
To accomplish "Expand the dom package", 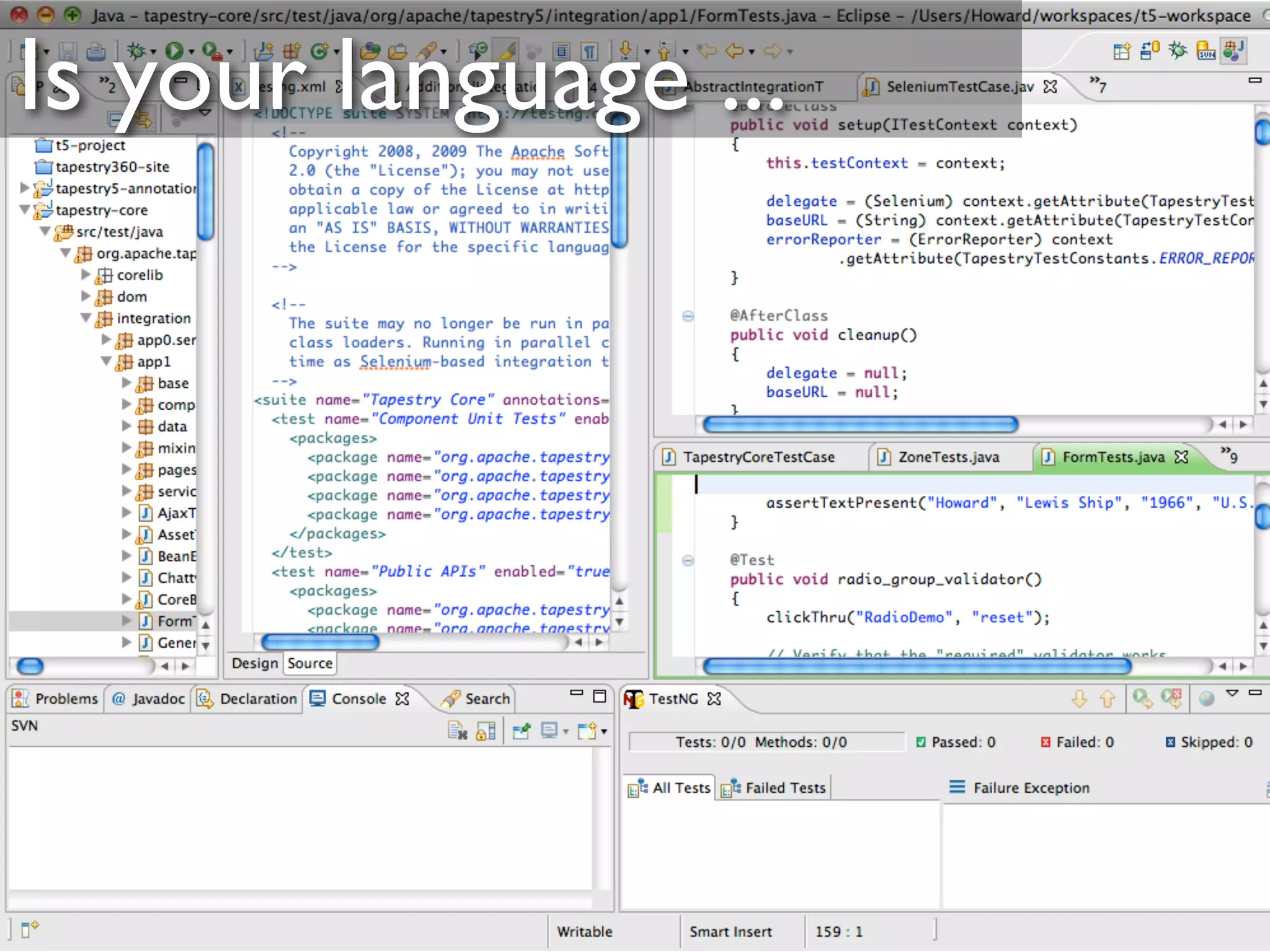I will coord(86,296).
